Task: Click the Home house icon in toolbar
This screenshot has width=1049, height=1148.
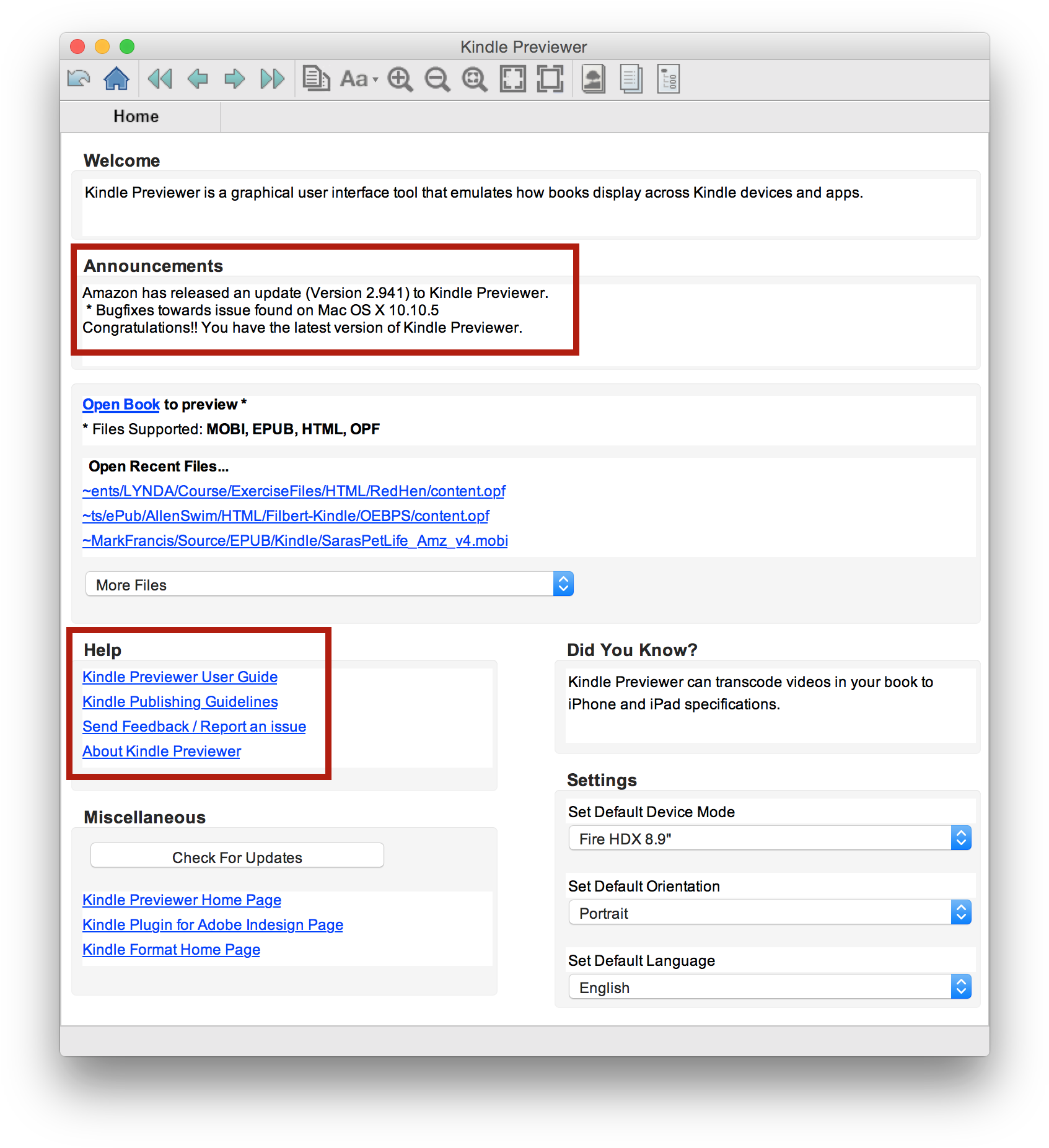Action: (116, 79)
